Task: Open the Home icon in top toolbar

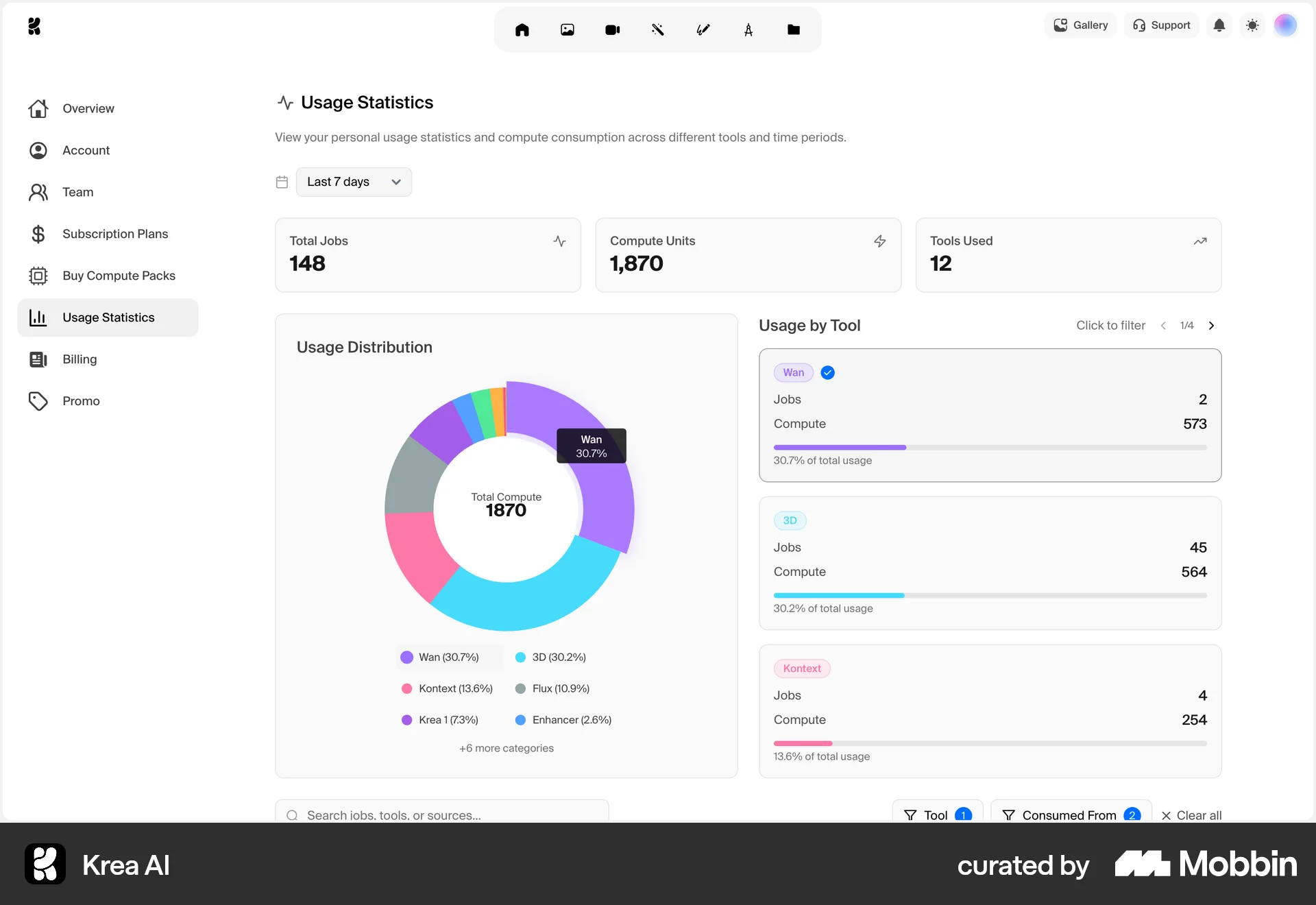Action: click(522, 29)
